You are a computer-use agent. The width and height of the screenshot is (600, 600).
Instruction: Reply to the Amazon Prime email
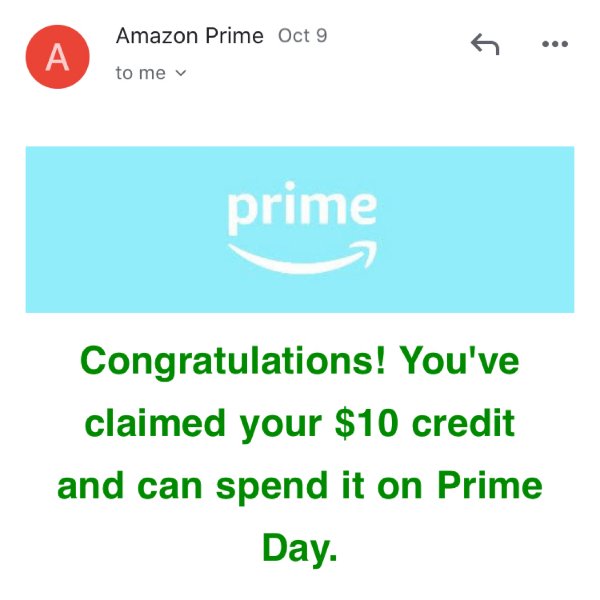point(485,44)
